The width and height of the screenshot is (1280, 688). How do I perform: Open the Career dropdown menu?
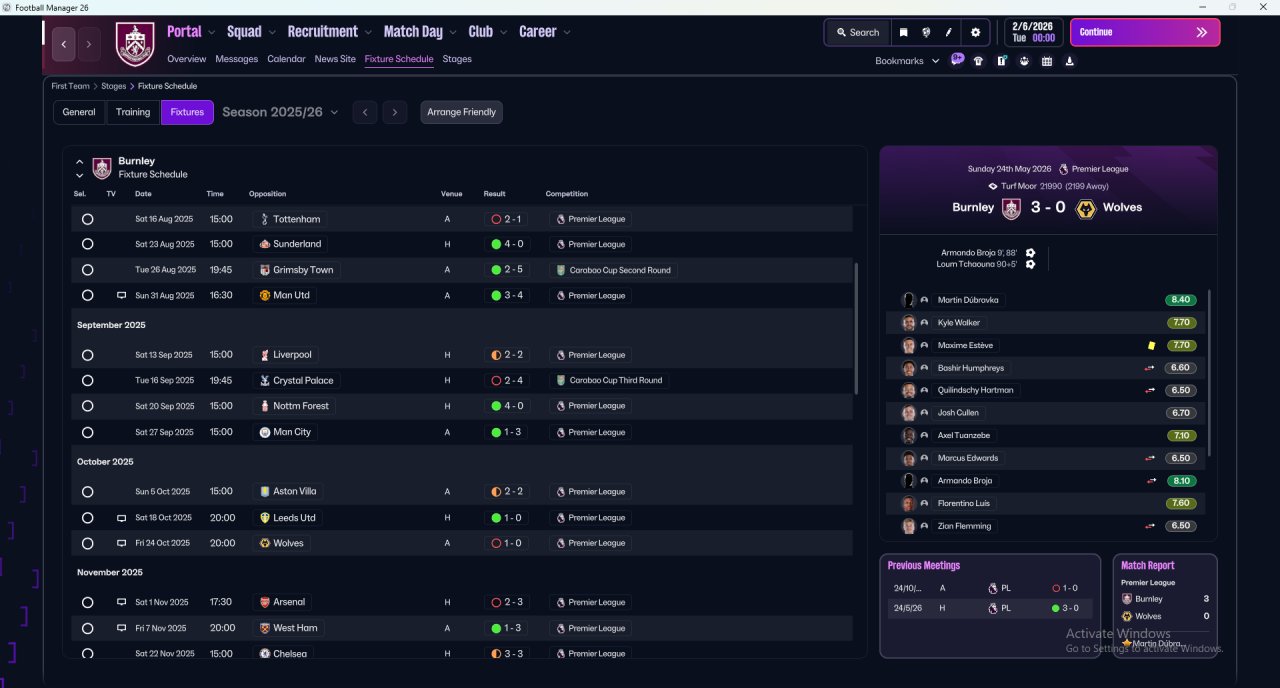click(545, 32)
